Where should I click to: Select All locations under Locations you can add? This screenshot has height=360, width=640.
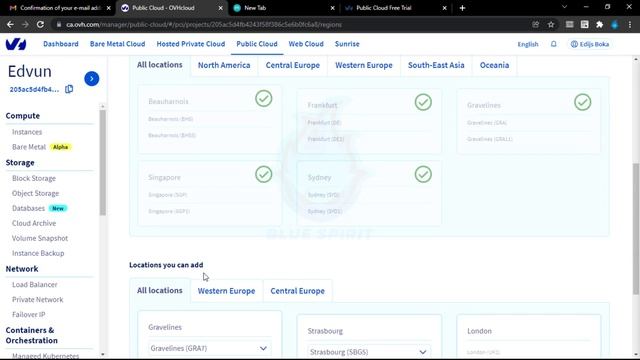pyautogui.click(x=160, y=291)
